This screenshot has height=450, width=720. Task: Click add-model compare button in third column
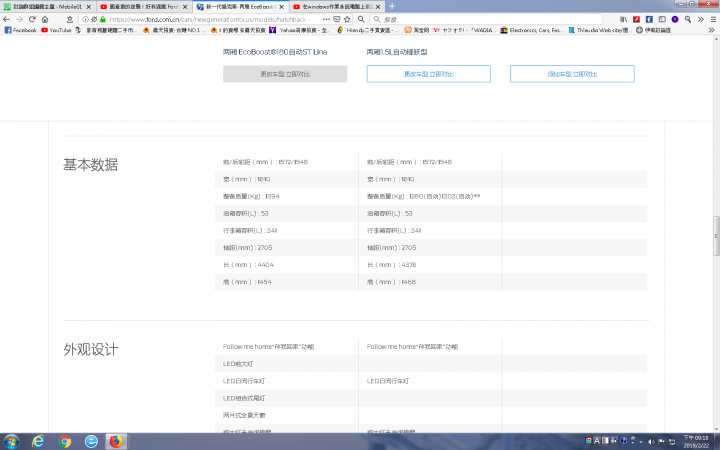pyautogui.click(x=572, y=74)
